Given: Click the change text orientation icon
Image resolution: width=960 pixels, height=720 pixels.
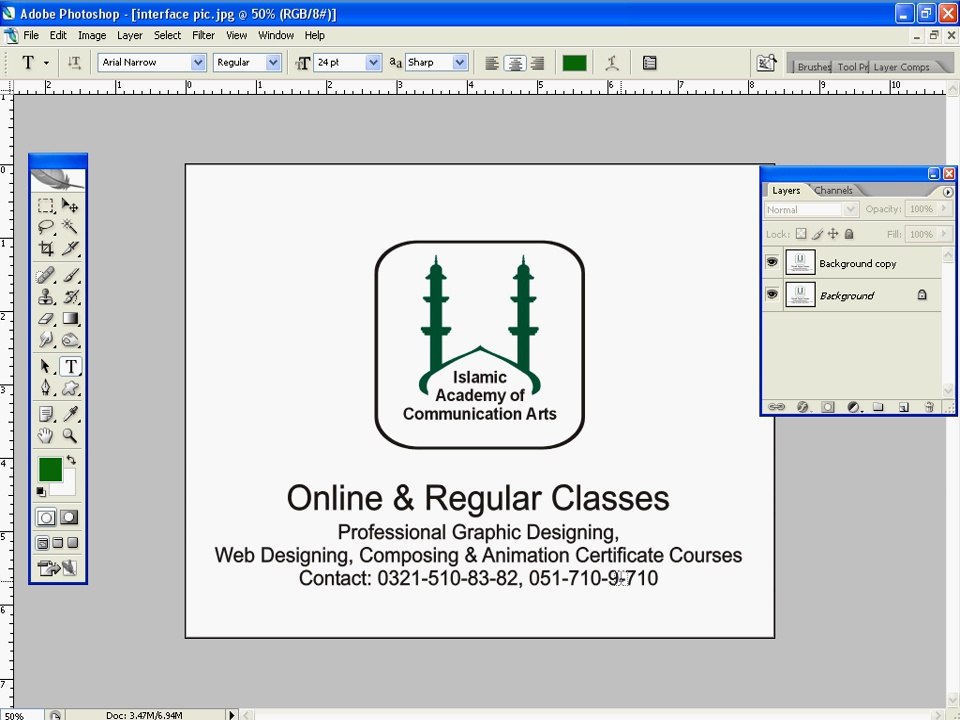Looking at the screenshot, I should [x=74, y=62].
